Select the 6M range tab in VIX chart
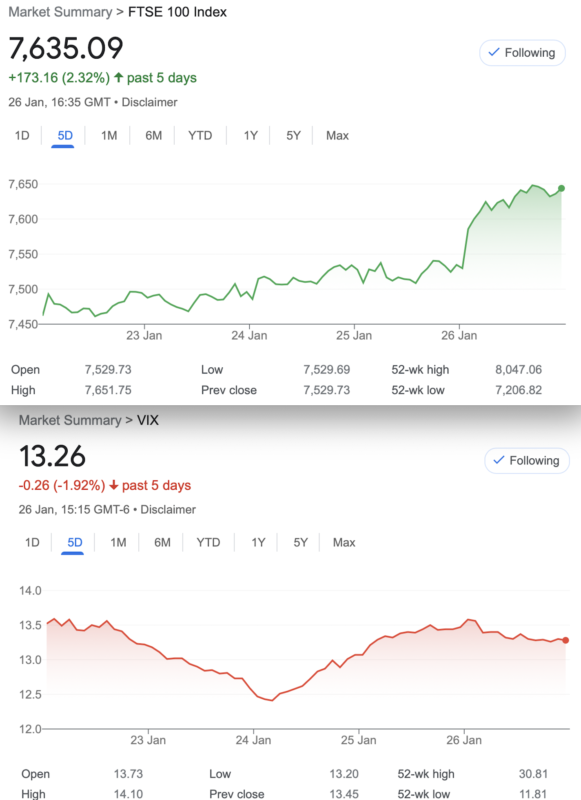Screen dimensions: 581x800 (162, 542)
